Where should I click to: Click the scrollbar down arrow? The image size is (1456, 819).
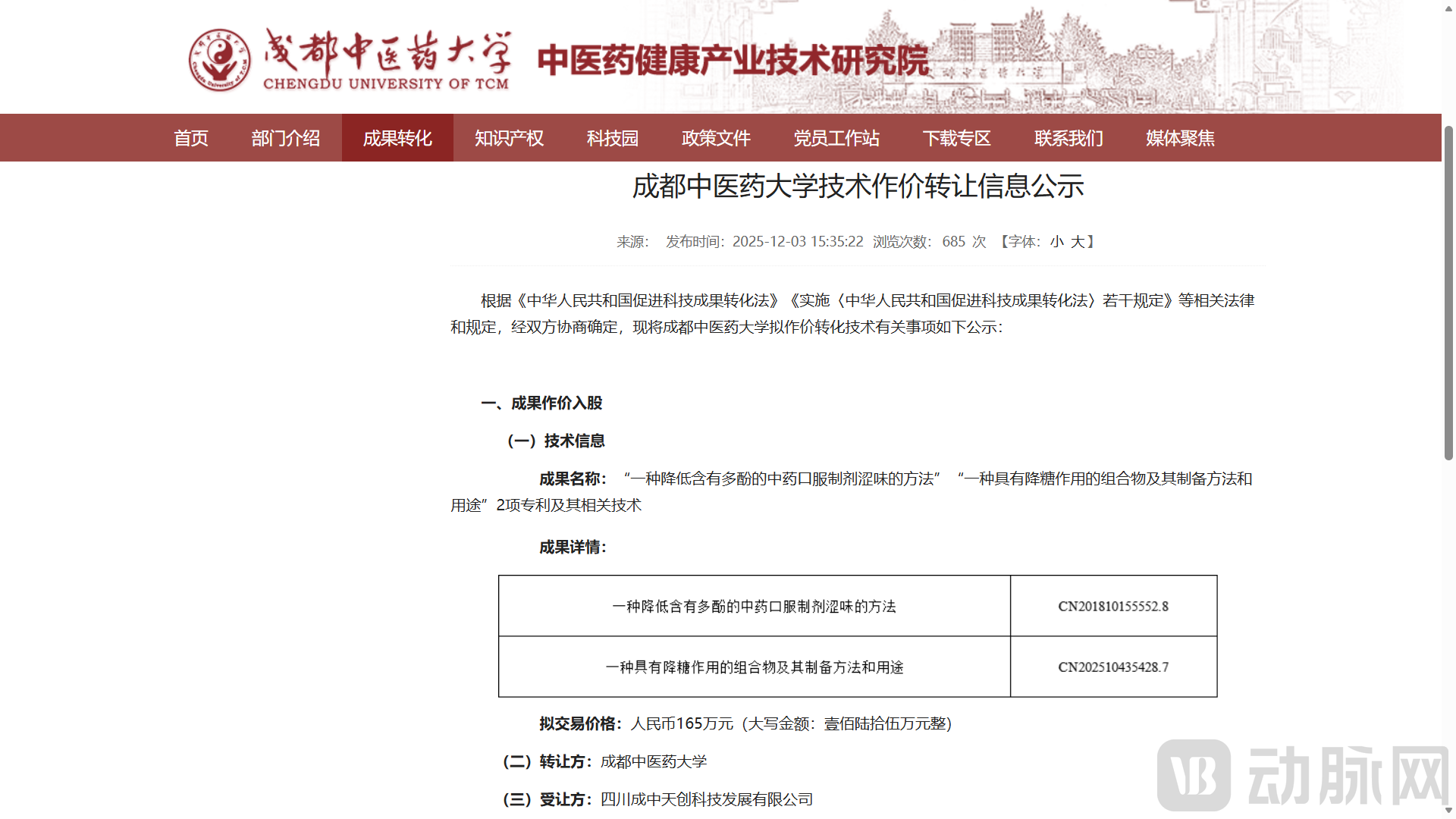[x=1448, y=811]
